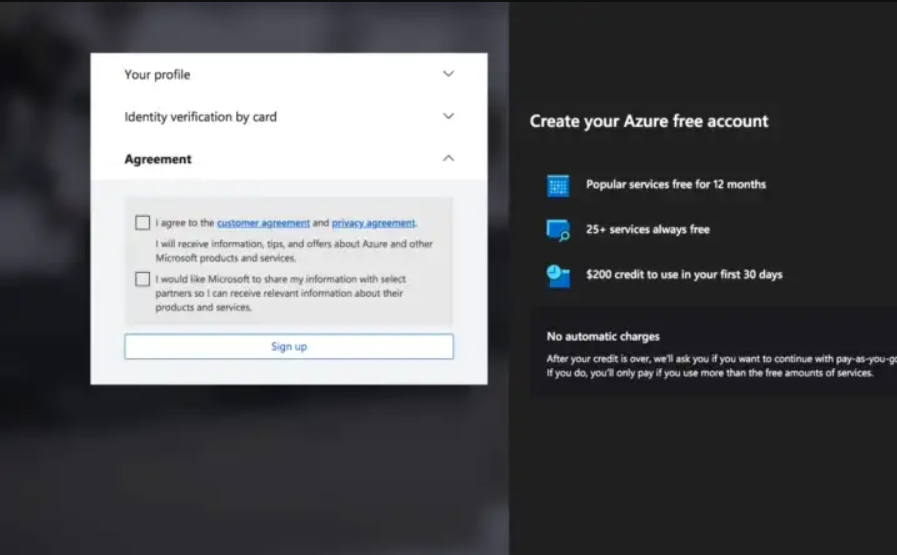This screenshot has width=897, height=555.
Task: Click the $200 credit clock icon
Action: tap(558, 275)
